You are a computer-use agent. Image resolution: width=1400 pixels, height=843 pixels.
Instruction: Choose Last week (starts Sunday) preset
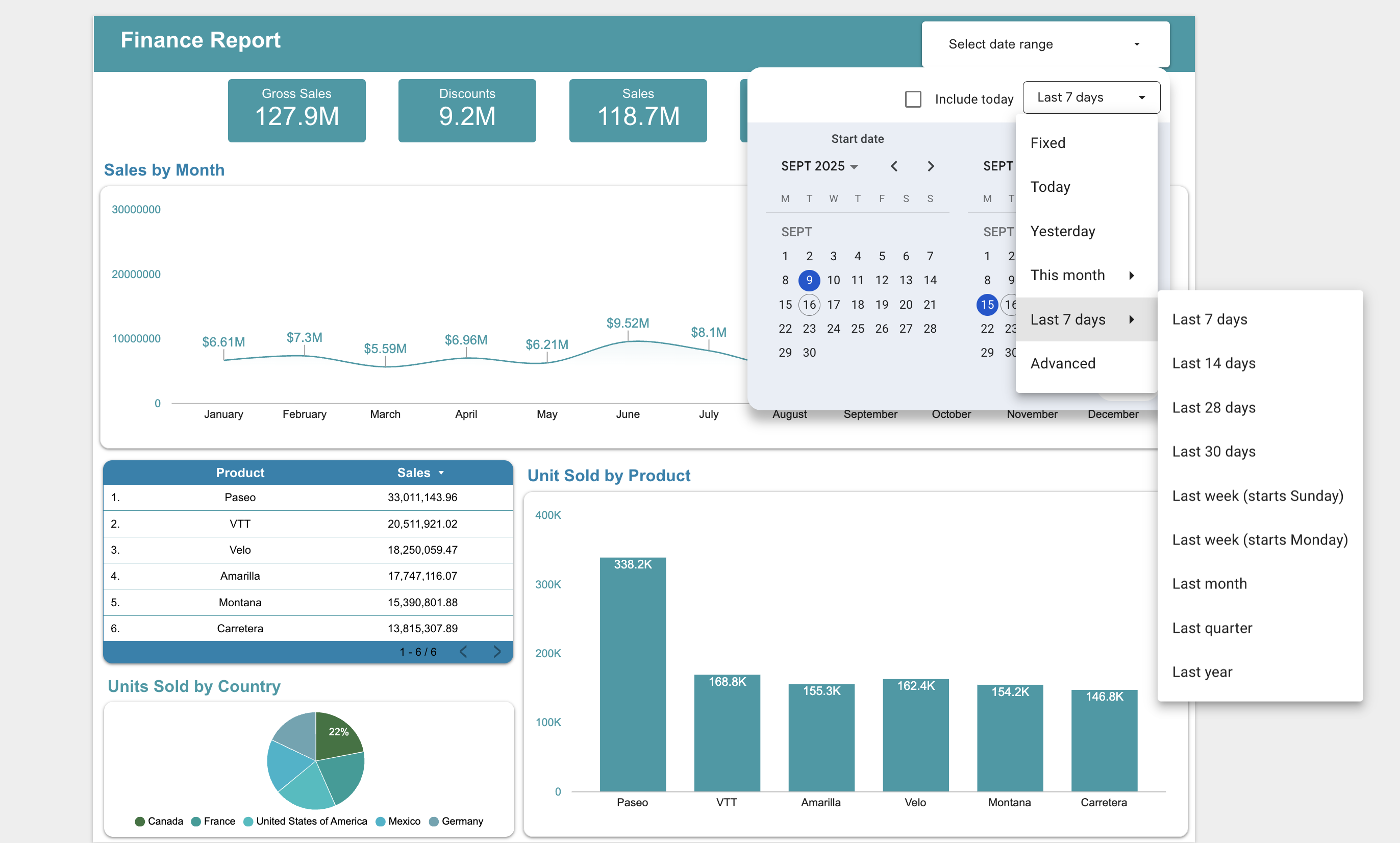[x=1258, y=495]
